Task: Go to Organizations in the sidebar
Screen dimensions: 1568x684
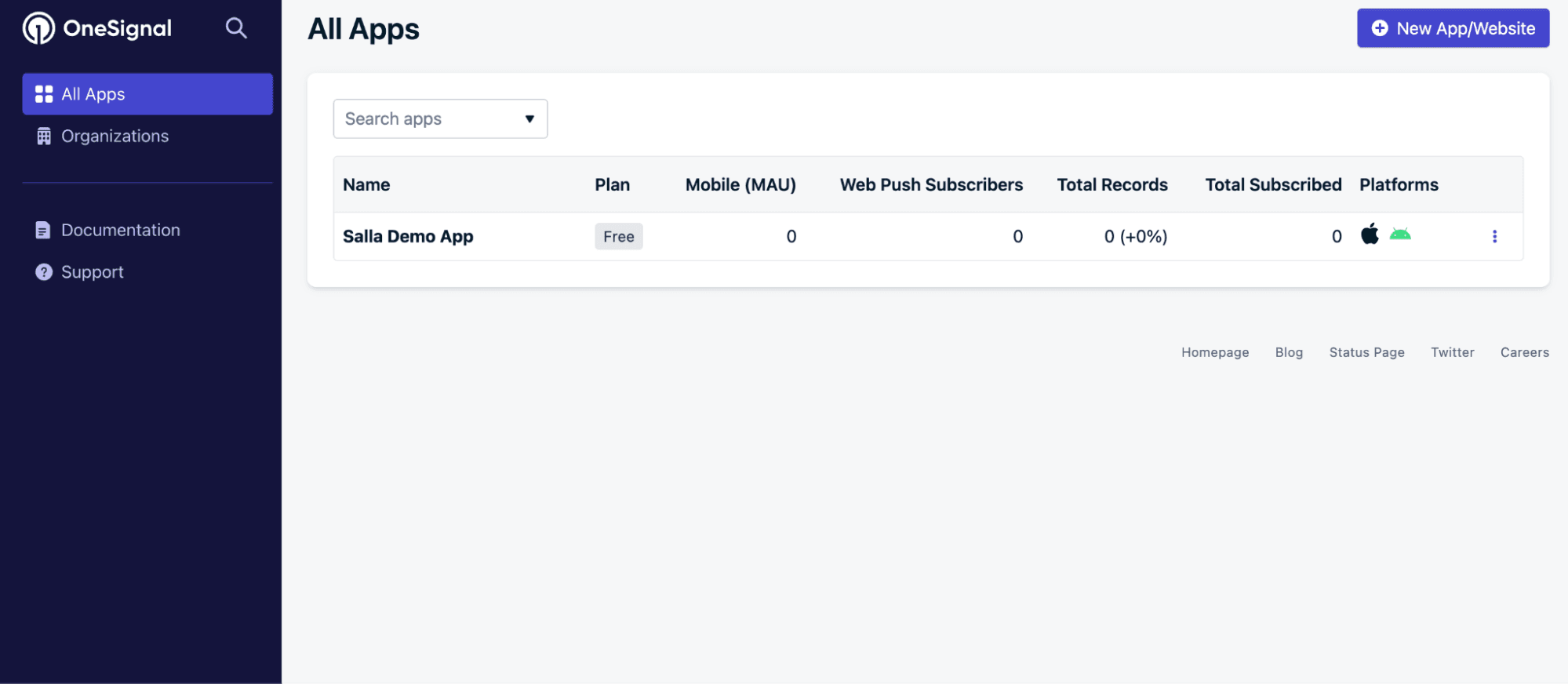Action: (115, 136)
